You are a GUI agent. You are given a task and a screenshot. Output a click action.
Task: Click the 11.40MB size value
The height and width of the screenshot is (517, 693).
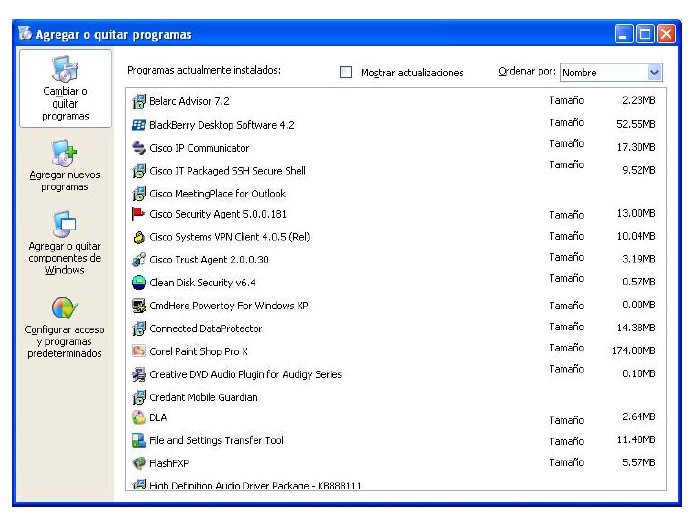click(x=636, y=440)
